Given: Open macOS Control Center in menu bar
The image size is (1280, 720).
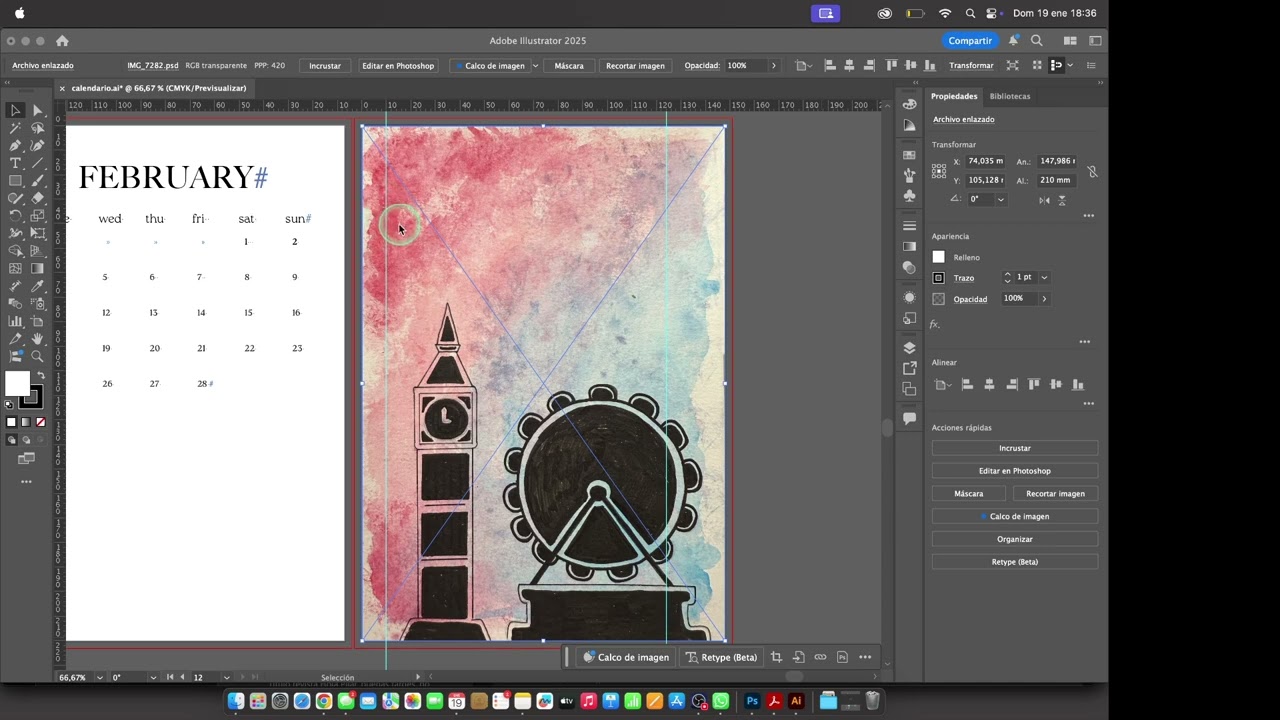Looking at the screenshot, I should point(992,13).
